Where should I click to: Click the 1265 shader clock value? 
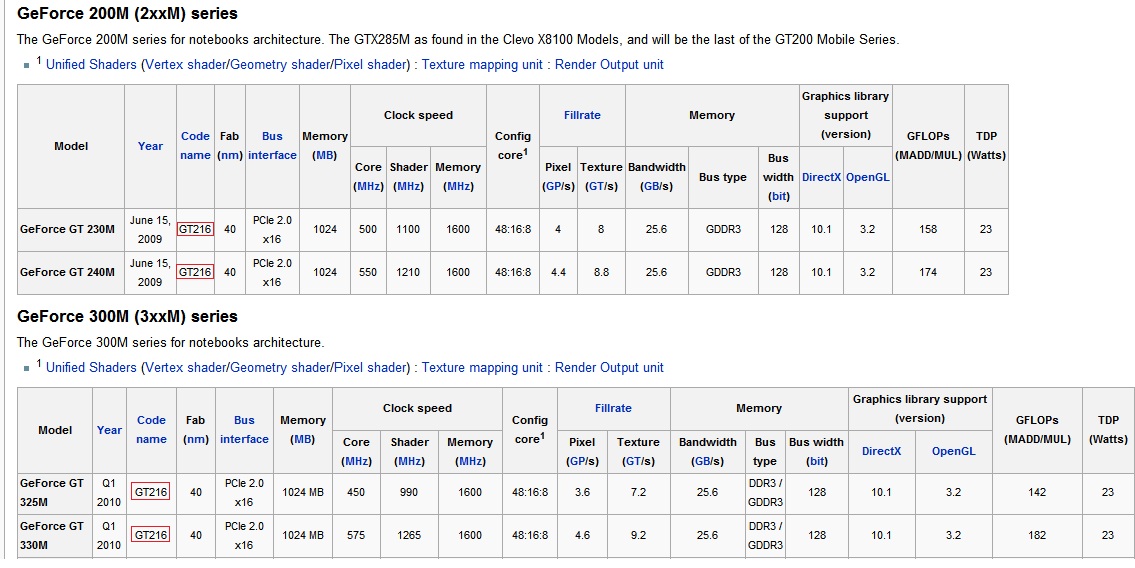[408, 535]
